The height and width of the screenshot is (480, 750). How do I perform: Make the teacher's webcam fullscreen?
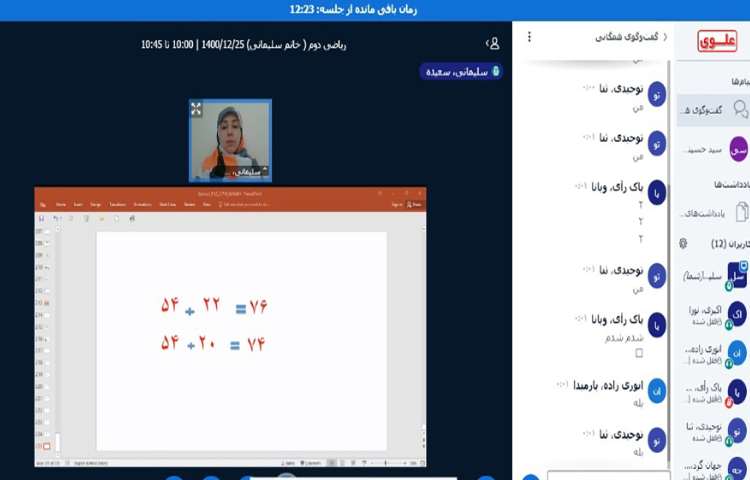[x=196, y=109]
